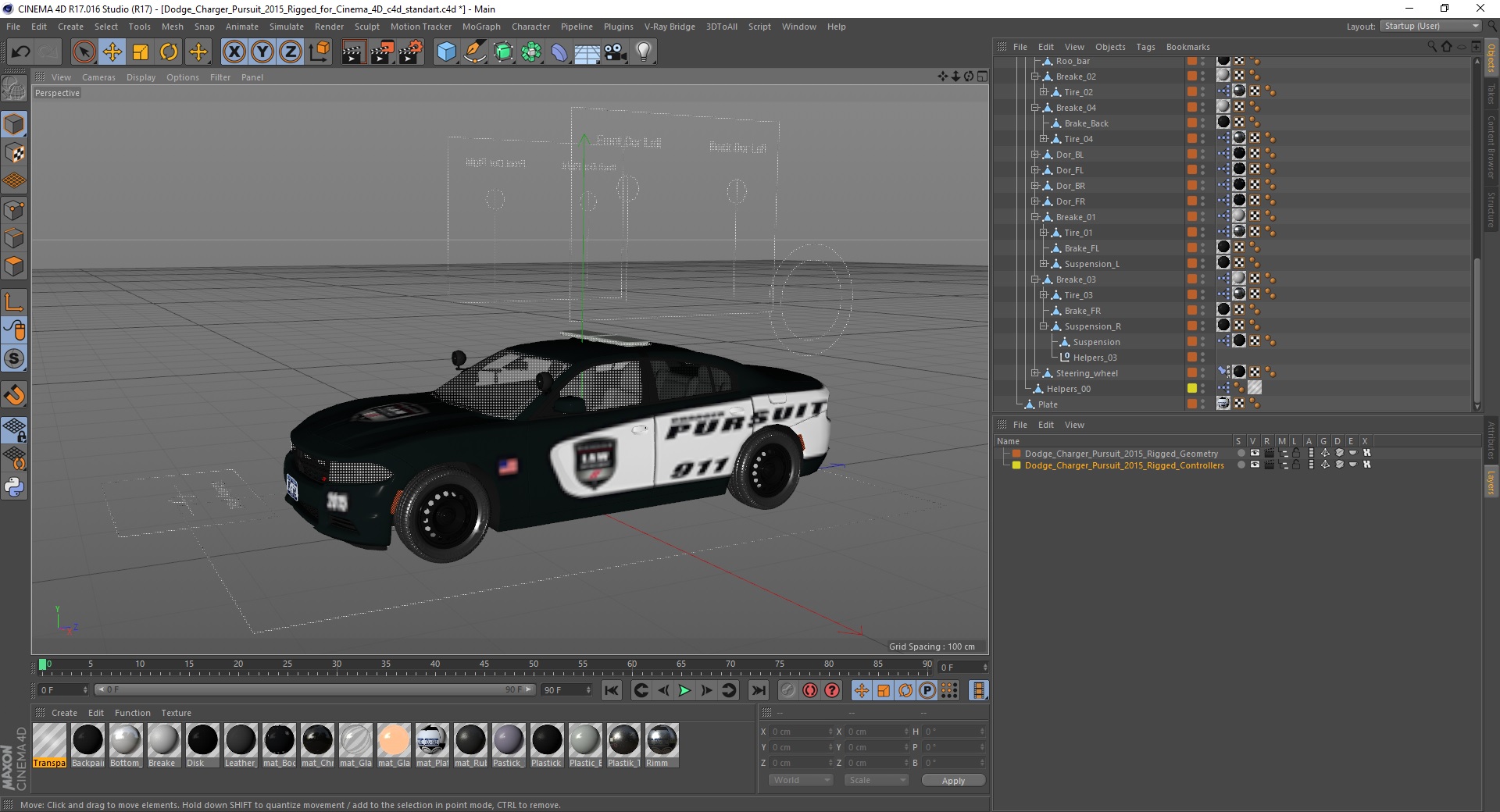This screenshot has width=1500, height=812.
Task: Click the X position coordinate field
Action: tap(801, 732)
